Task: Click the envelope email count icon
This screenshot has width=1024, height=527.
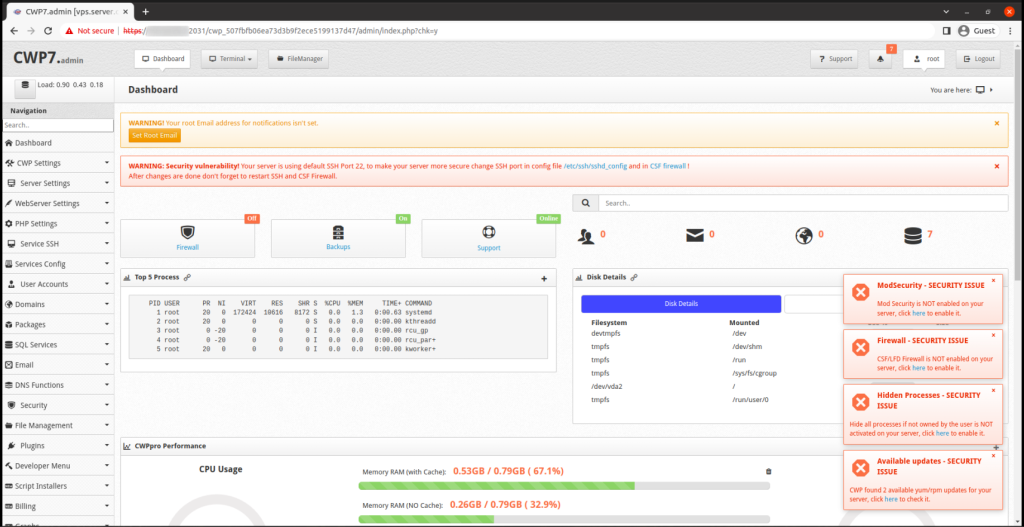Action: [x=695, y=236]
